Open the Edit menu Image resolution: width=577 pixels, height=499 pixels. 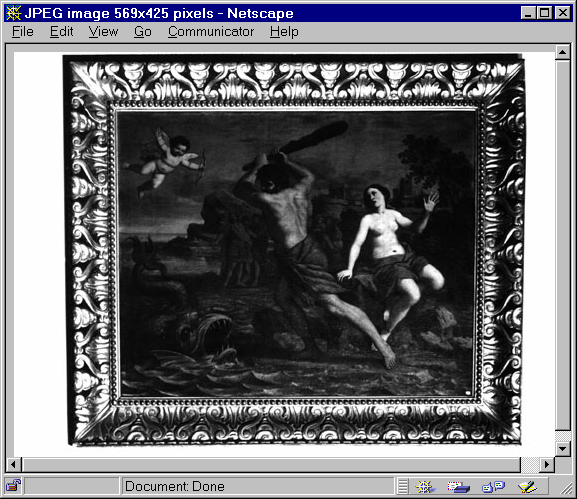(x=61, y=32)
